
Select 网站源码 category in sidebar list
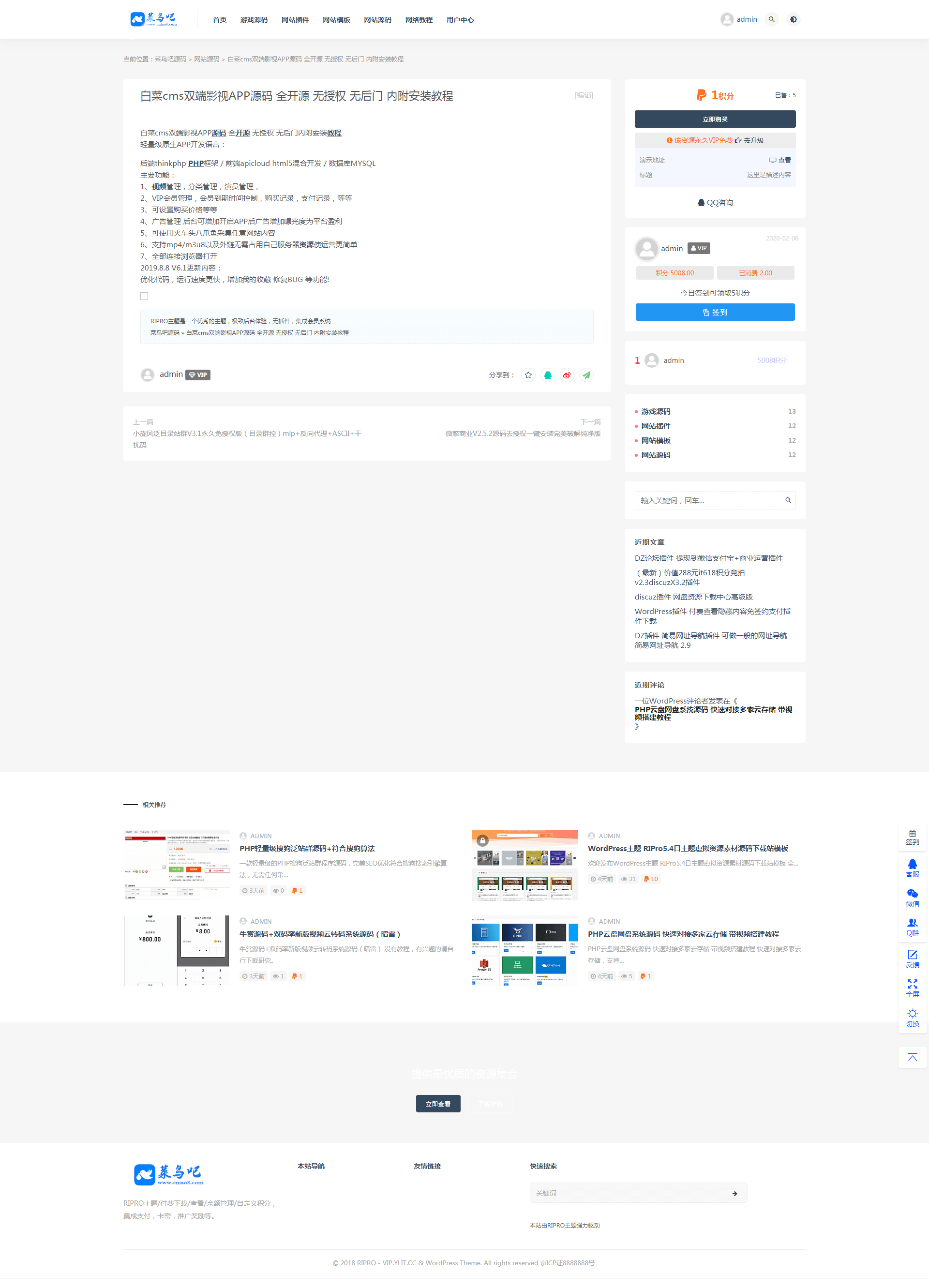point(656,455)
